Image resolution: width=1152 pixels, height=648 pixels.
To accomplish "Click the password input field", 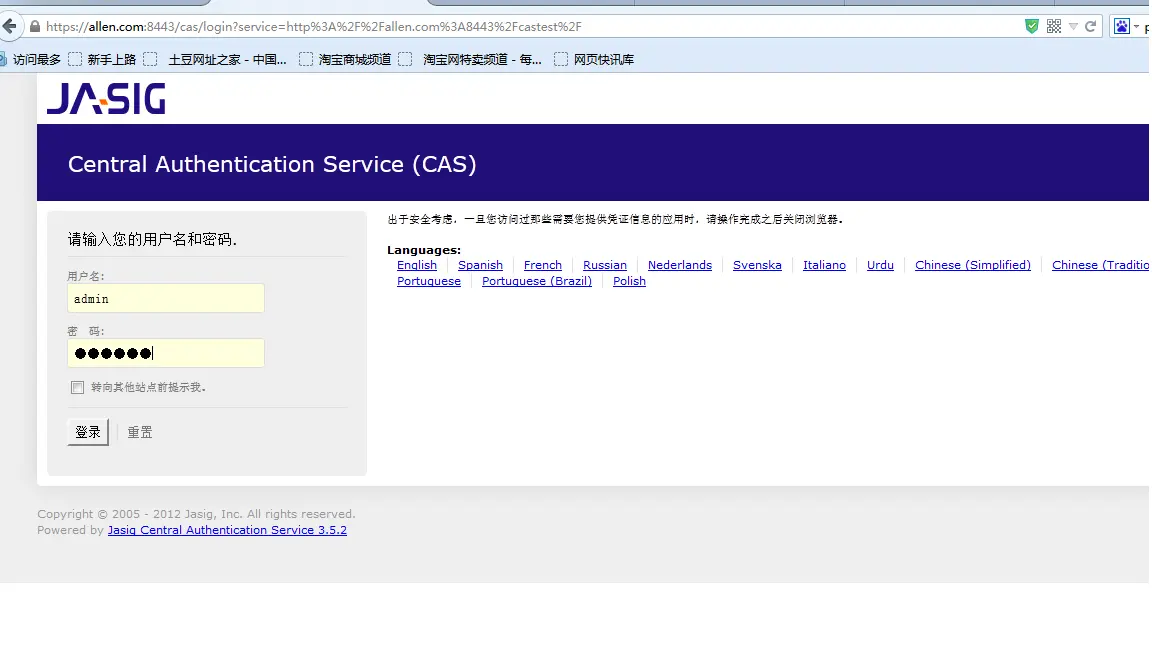I will click(166, 353).
